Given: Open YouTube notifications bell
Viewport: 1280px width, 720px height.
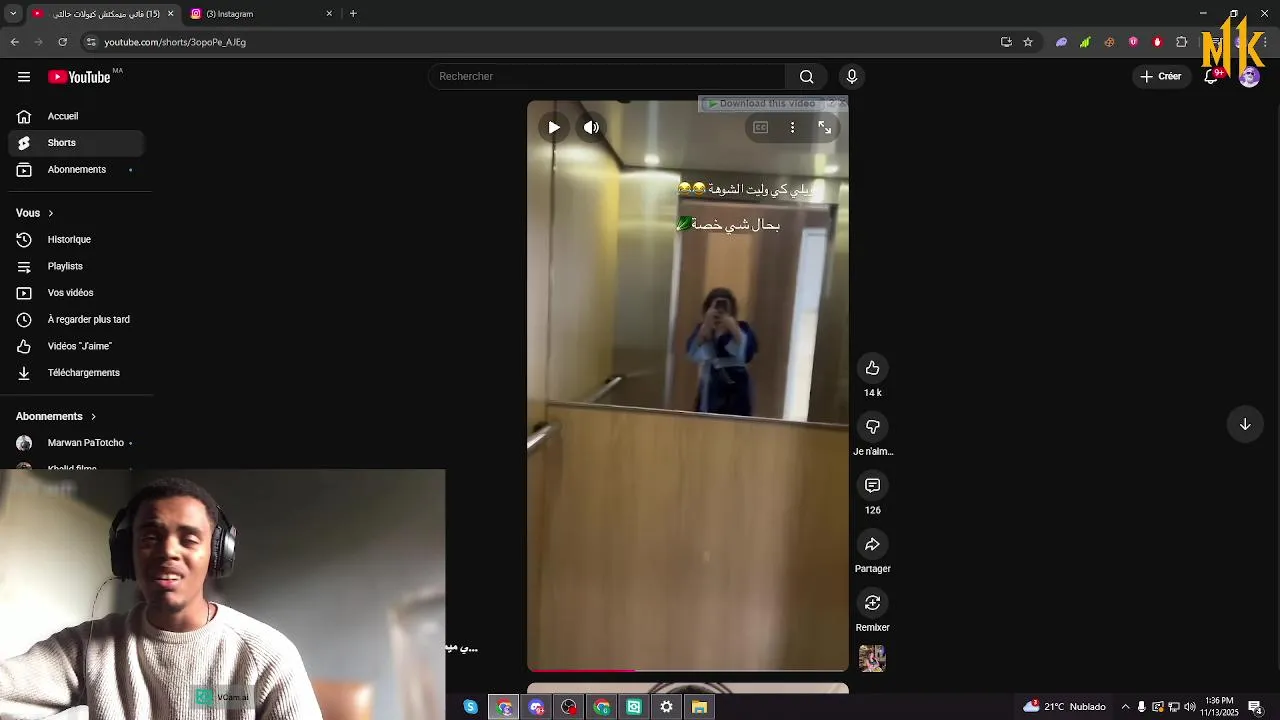Looking at the screenshot, I should pyautogui.click(x=1211, y=77).
